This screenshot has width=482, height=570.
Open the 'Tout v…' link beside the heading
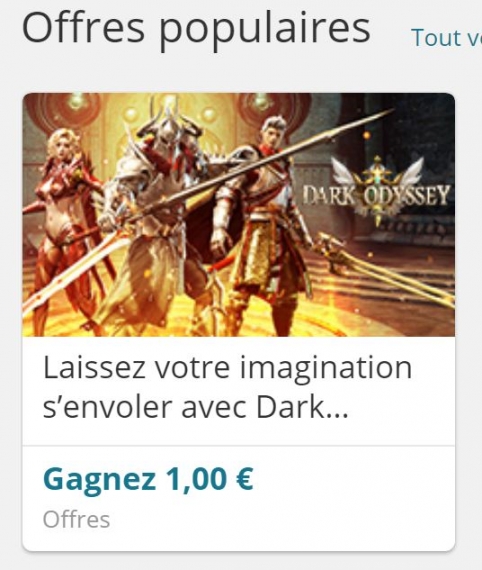[x=447, y=37]
